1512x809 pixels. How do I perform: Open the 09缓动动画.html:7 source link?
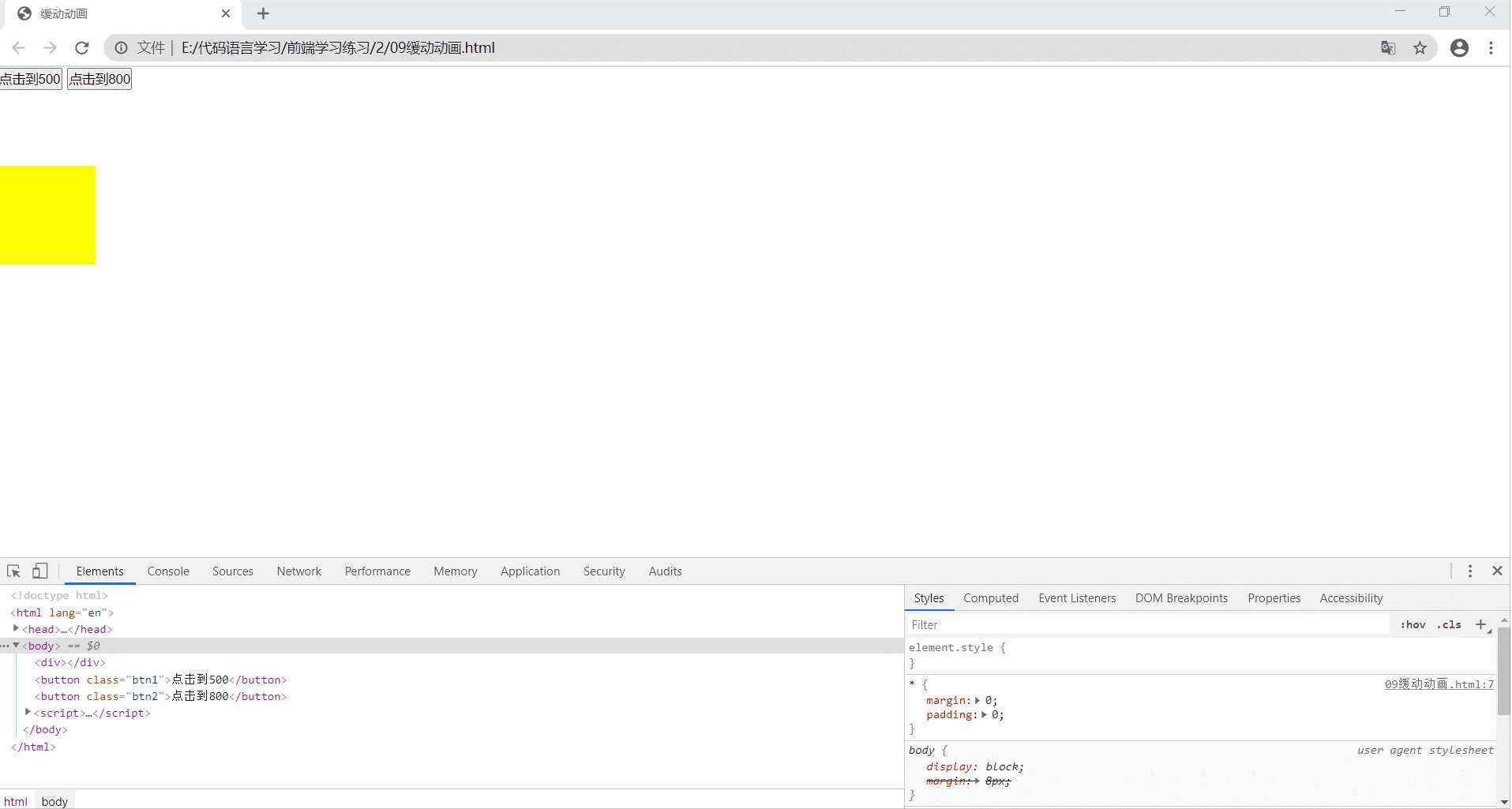1439,684
